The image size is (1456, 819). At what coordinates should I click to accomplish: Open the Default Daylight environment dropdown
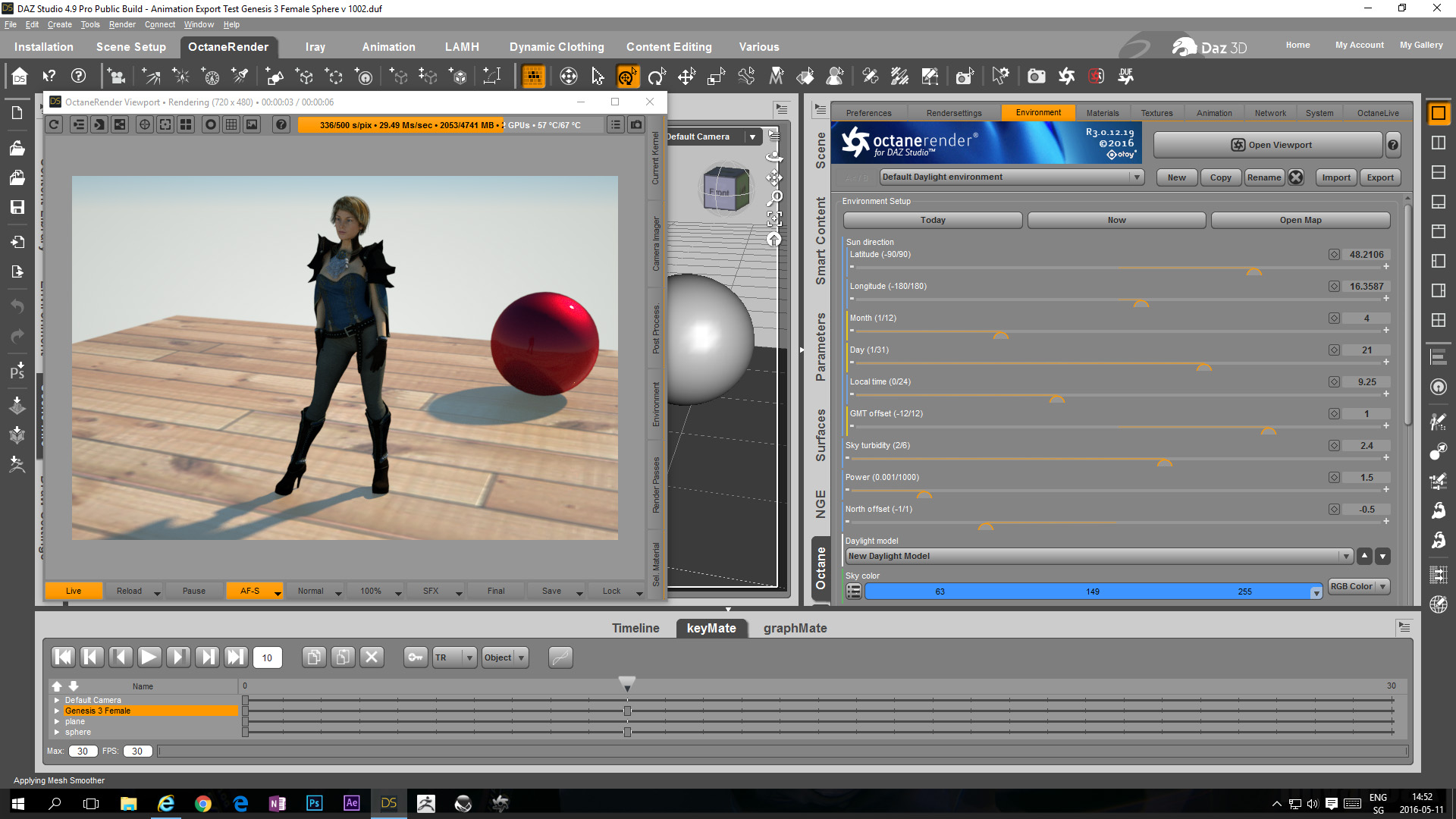[1012, 177]
